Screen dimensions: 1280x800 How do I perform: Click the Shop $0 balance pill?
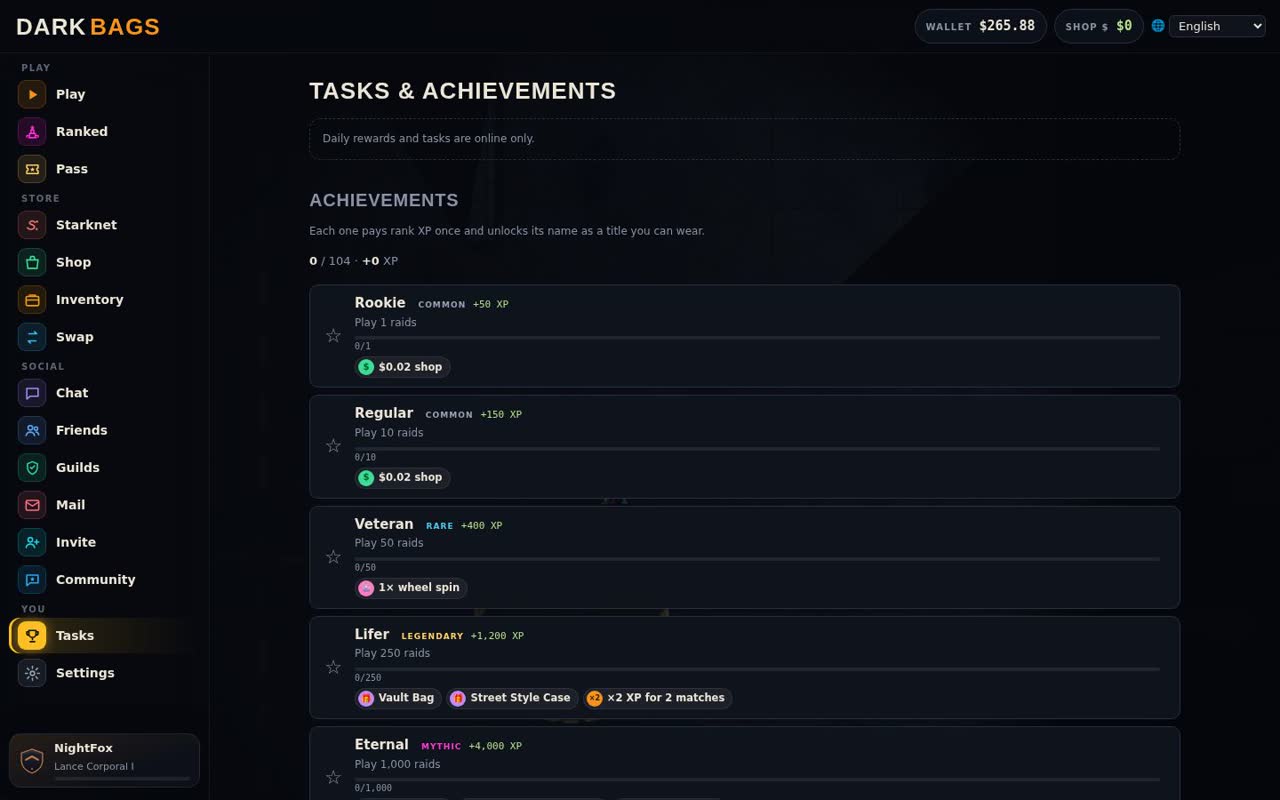[1099, 26]
